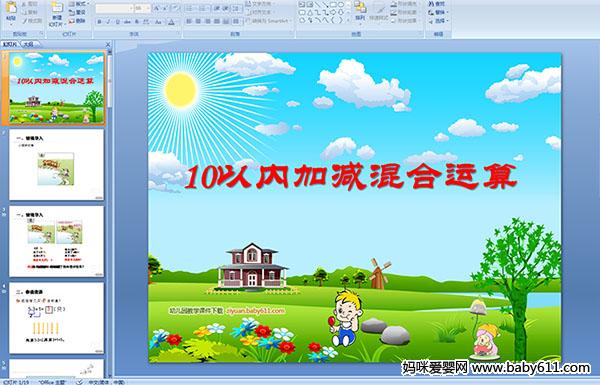Click the Decrease Indent icon
This screenshot has width=600, height=385.
coord(217,8)
